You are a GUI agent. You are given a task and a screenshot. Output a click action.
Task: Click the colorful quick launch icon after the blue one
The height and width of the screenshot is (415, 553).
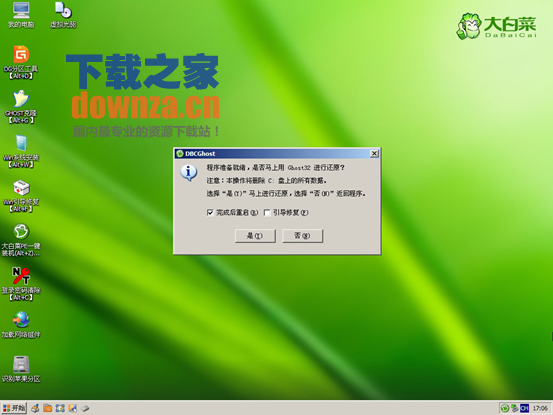(x=72, y=408)
